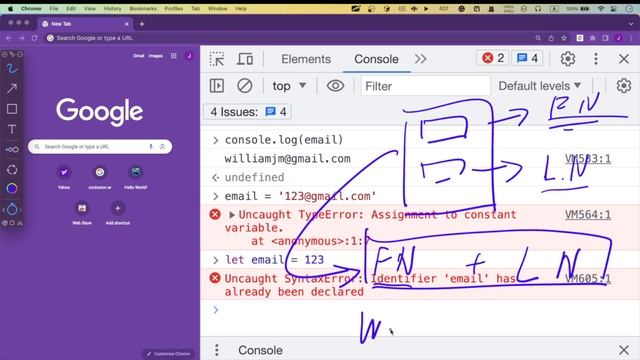Expand the Uncaught TypeError stack trace
The image size is (640, 360).
tap(232, 215)
